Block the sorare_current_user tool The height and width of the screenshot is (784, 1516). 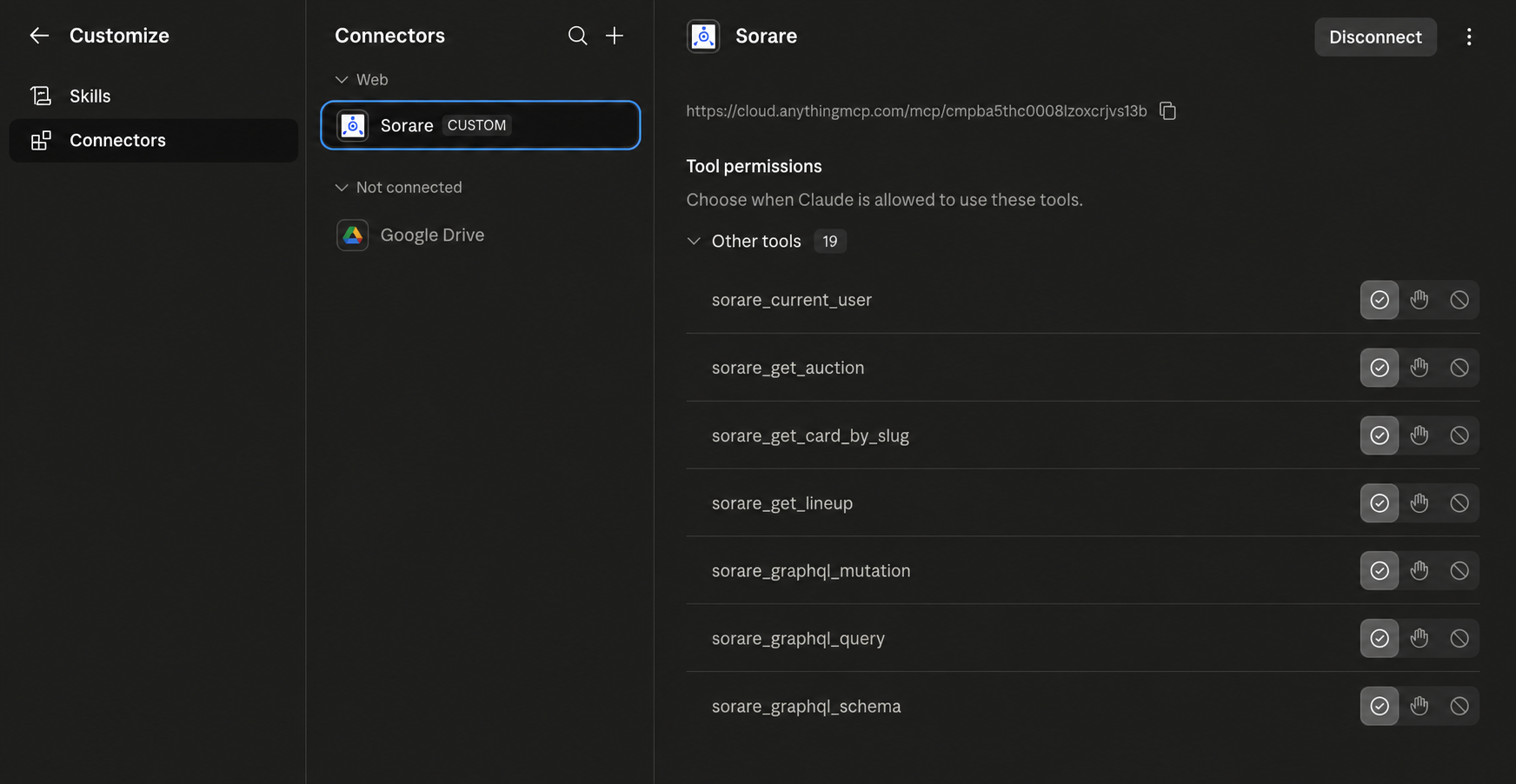pyautogui.click(x=1459, y=300)
